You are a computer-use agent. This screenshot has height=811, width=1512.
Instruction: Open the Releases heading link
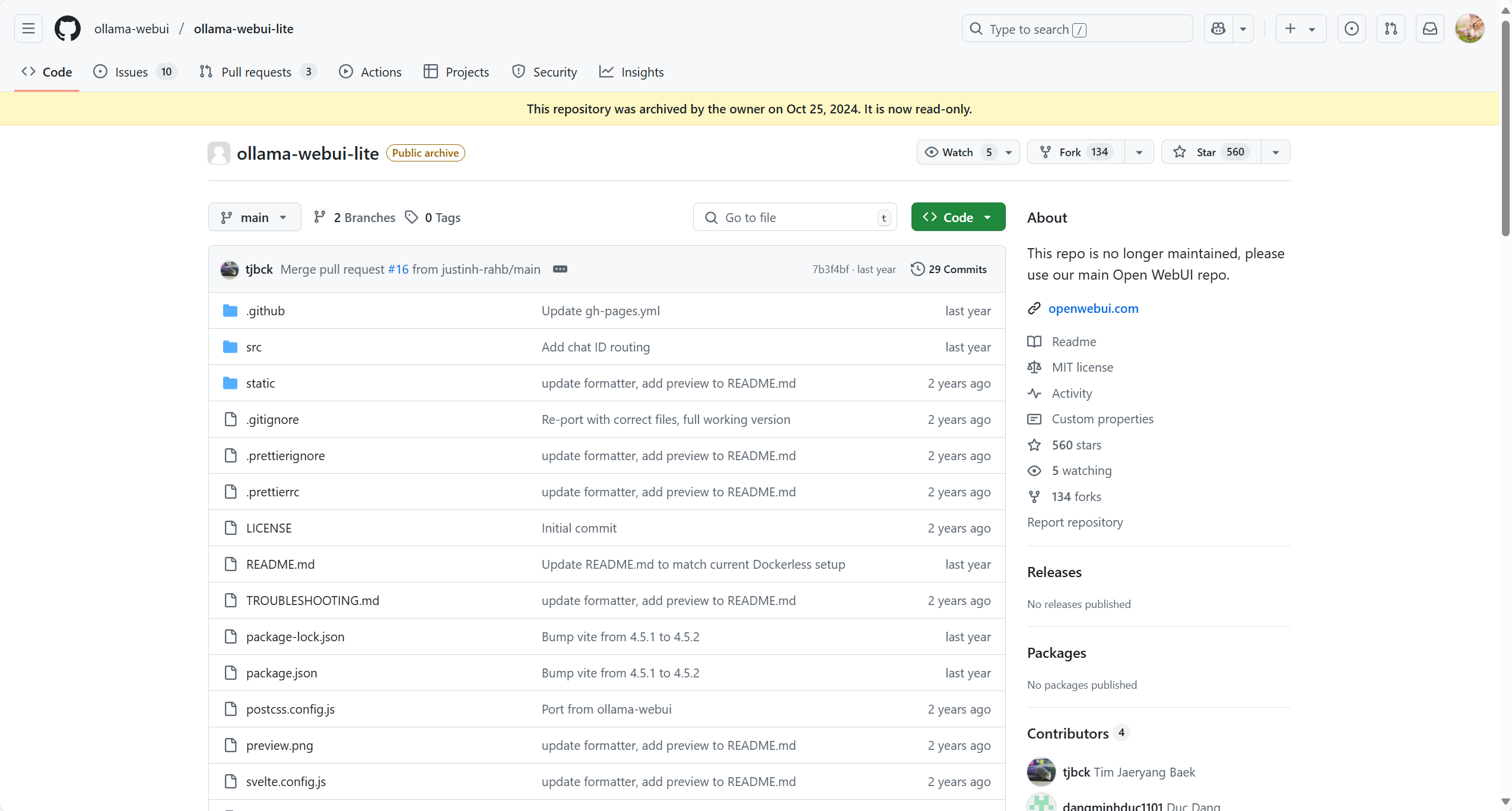click(x=1054, y=572)
